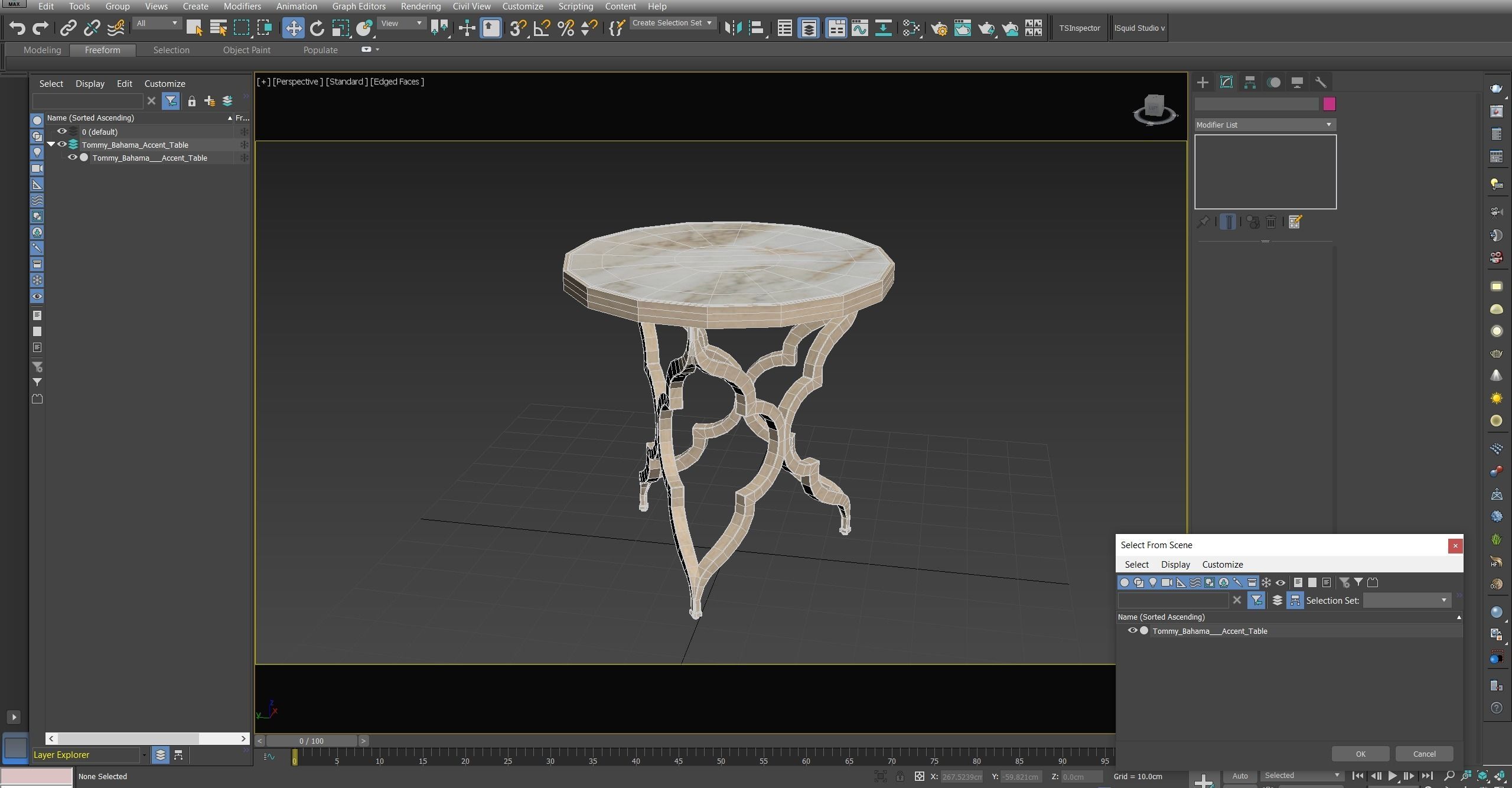This screenshot has height=788, width=1512.
Task: Click the Rotate tool icon
Action: [x=317, y=28]
